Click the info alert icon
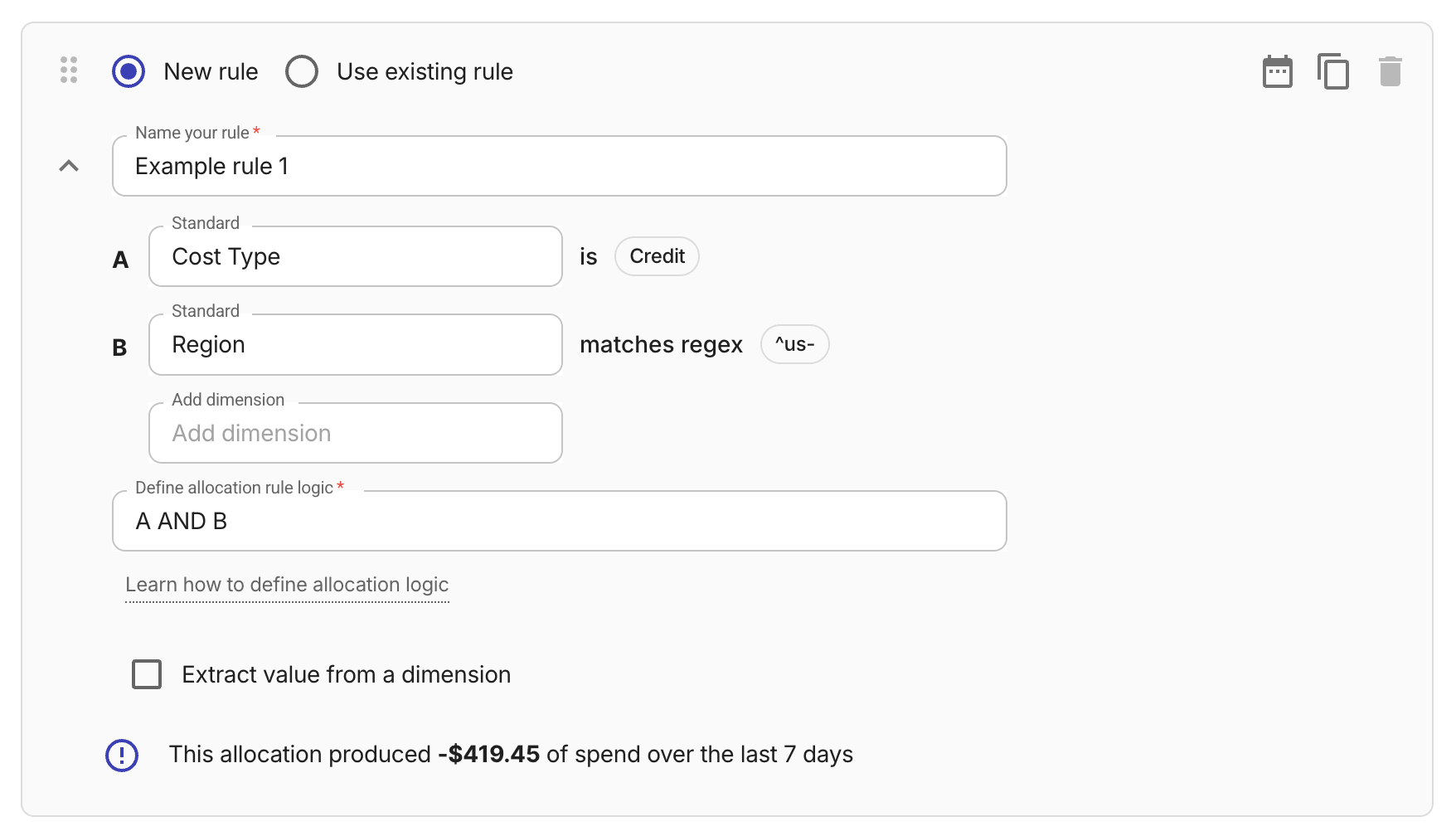This screenshot has height=836, width=1456. pyautogui.click(x=122, y=755)
